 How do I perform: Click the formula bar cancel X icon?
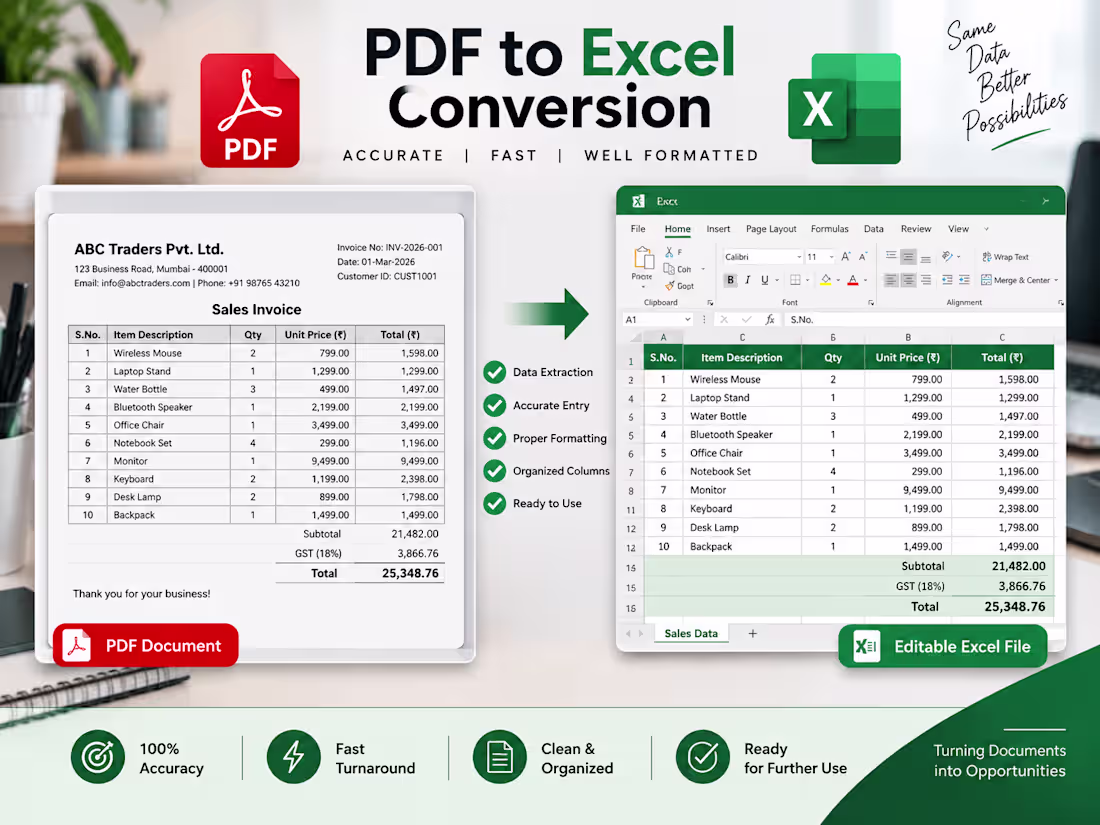[x=724, y=319]
